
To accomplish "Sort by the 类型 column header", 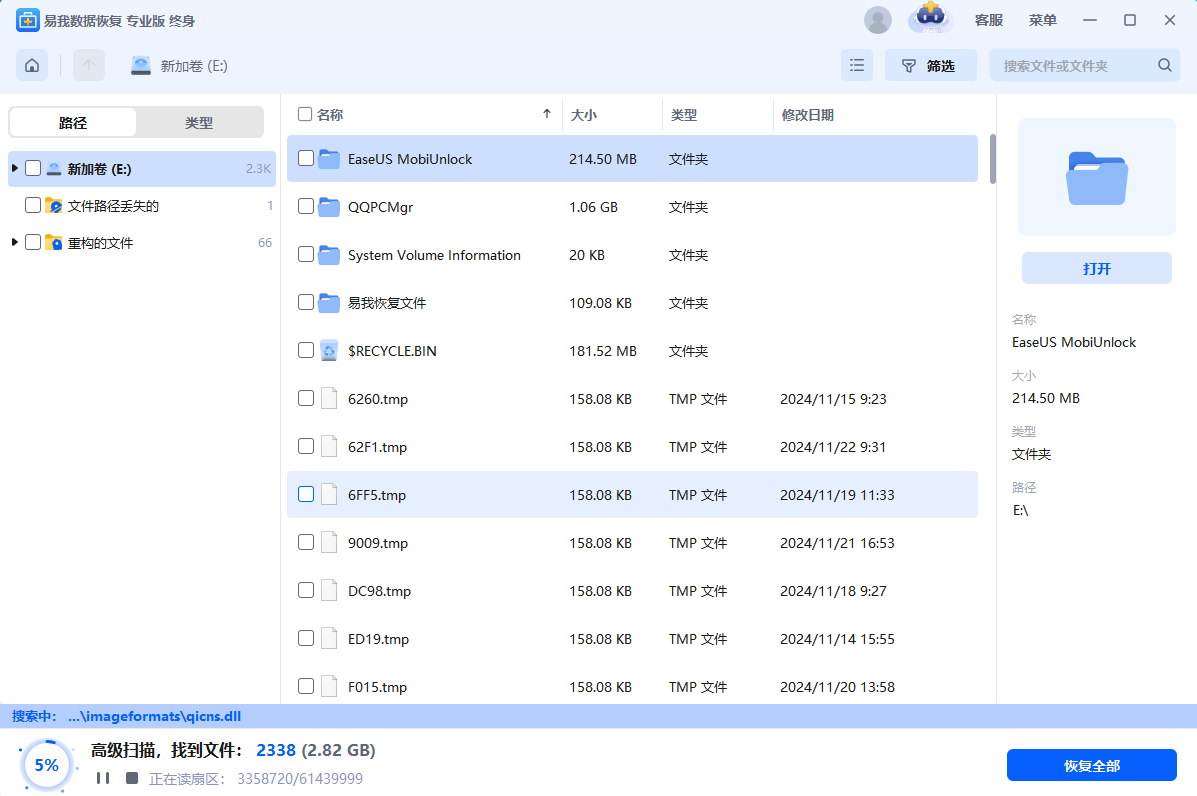I will point(684,114).
